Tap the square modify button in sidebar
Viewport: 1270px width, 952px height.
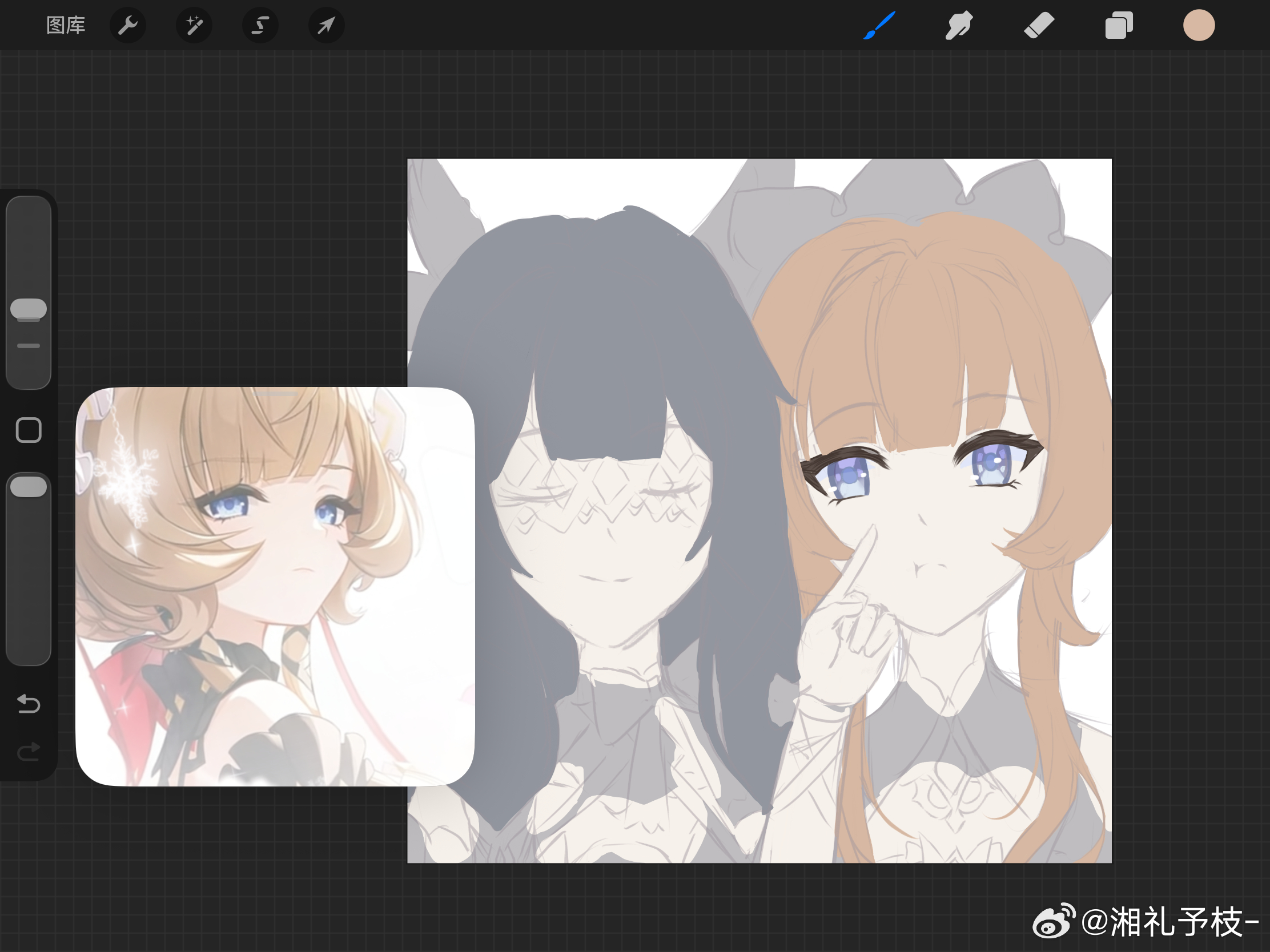click(x=29, y=430)
